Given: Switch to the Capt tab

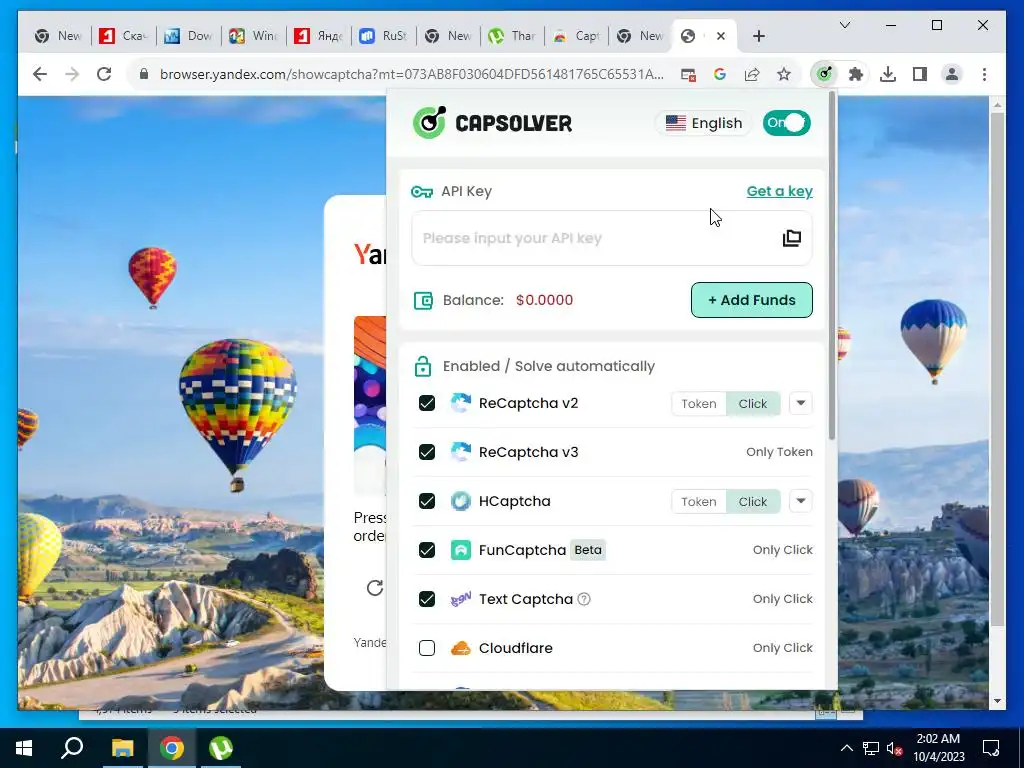Looking at the screenshot, I should [576, 36].
